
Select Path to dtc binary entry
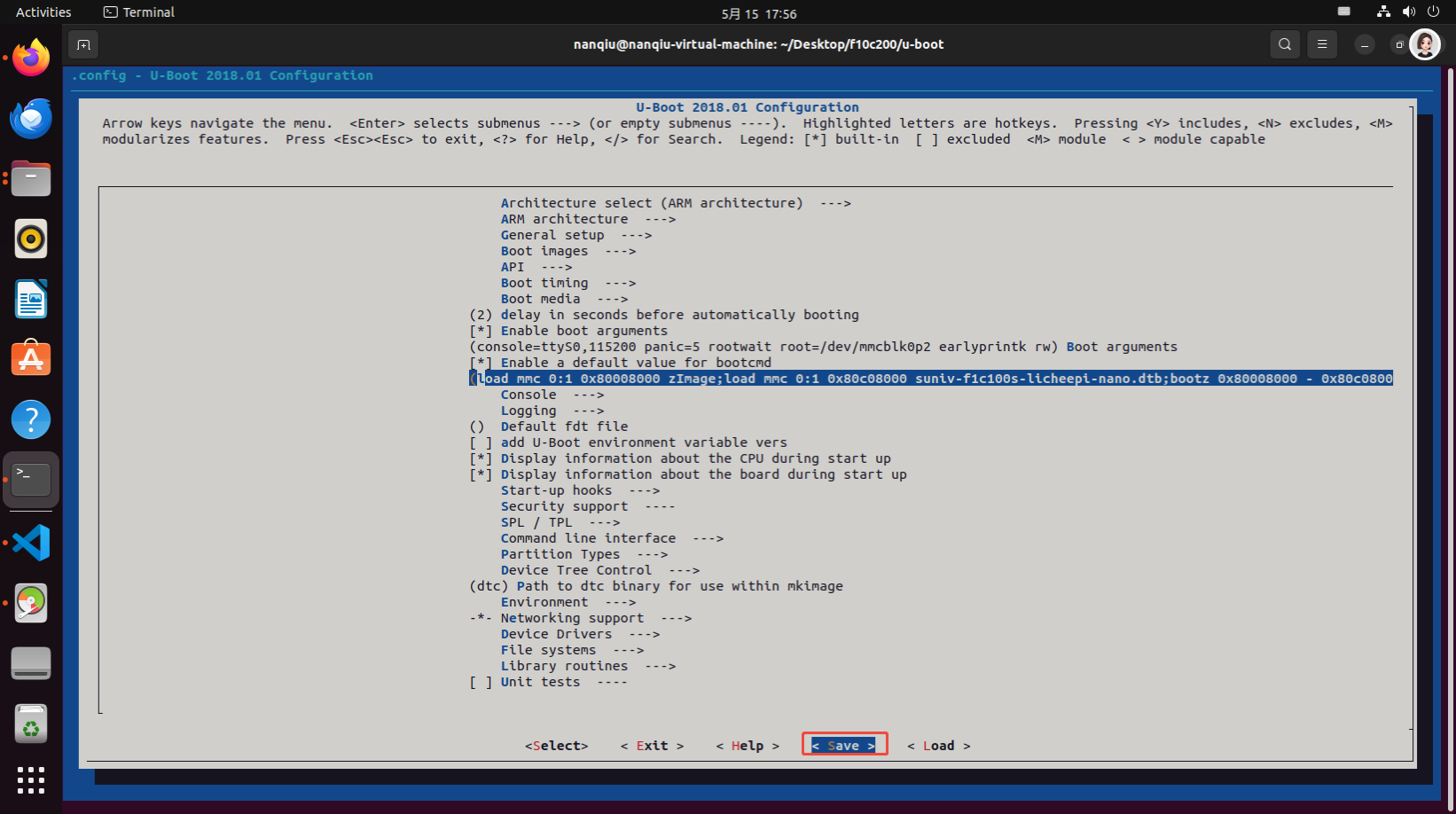656,586
